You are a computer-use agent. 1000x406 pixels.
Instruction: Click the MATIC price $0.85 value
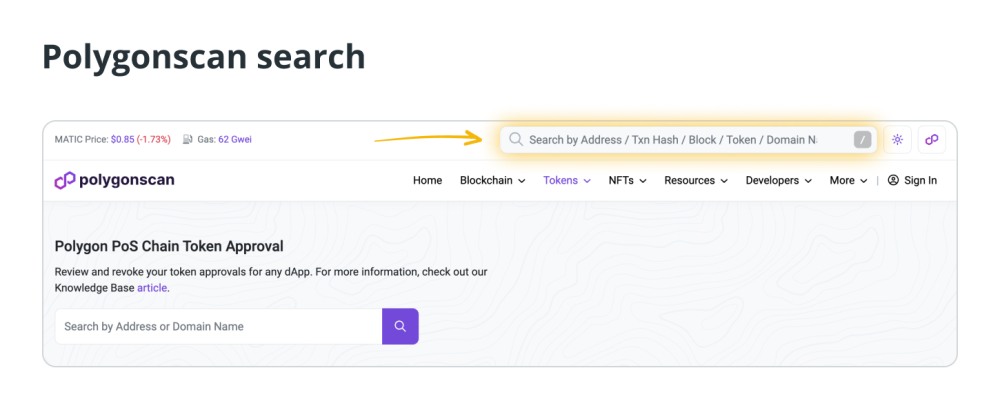point(122,139)
